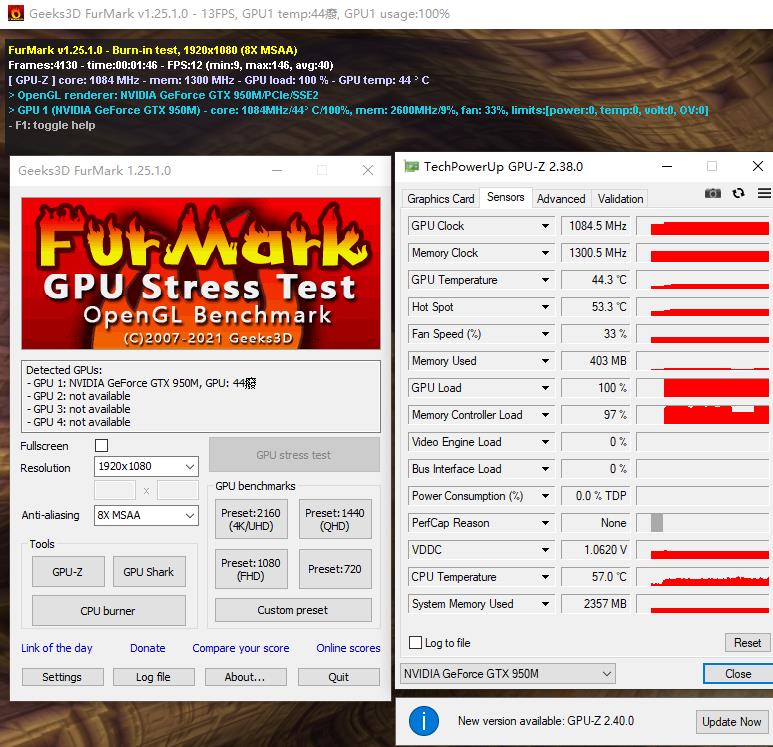This screenshot has width=773, height=747.
Task: Switch to the Advanced tab
Action: (x=561, y=199)
